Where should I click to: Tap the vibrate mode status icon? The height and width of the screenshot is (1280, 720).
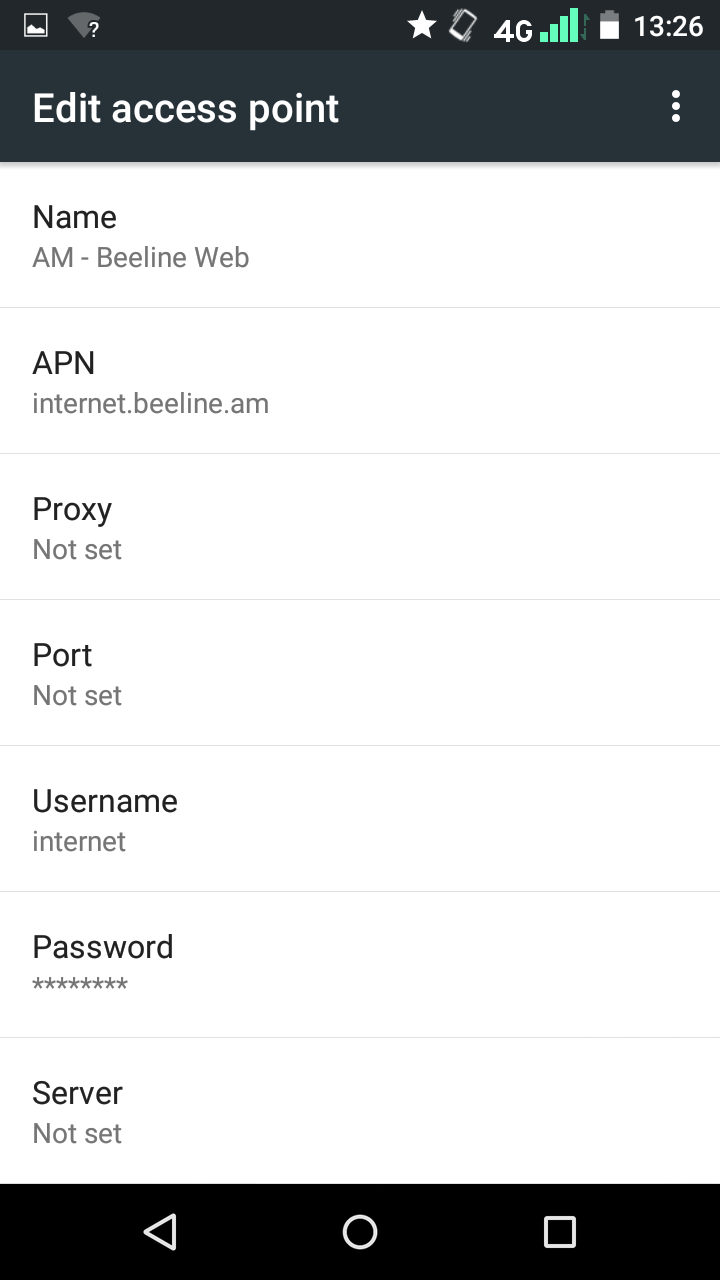click(462, 26)
